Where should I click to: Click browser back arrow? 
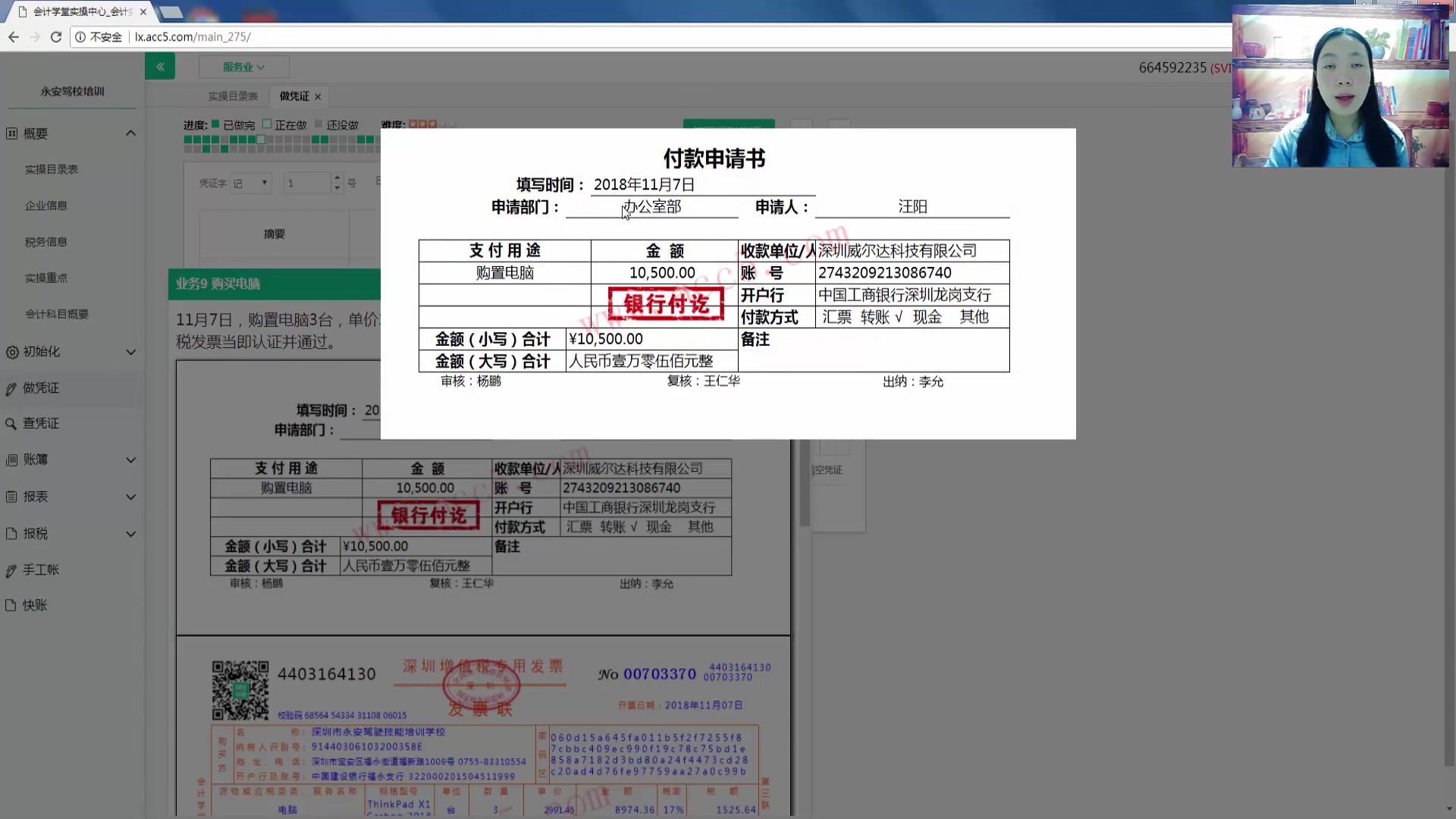click(14, 36)
